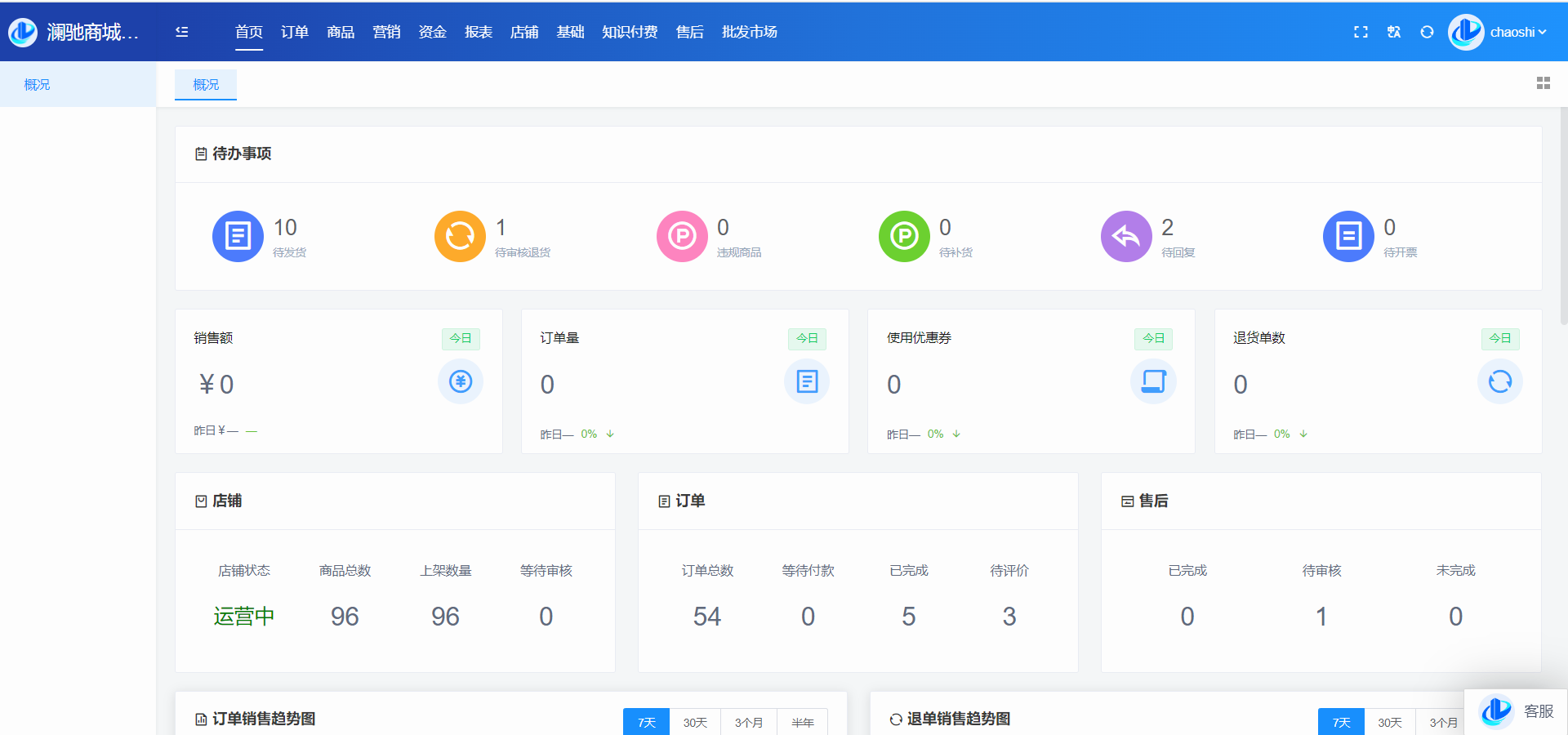1568x735 pixels.
Task: Click the language translation icon
Action: pos(1394,32)
